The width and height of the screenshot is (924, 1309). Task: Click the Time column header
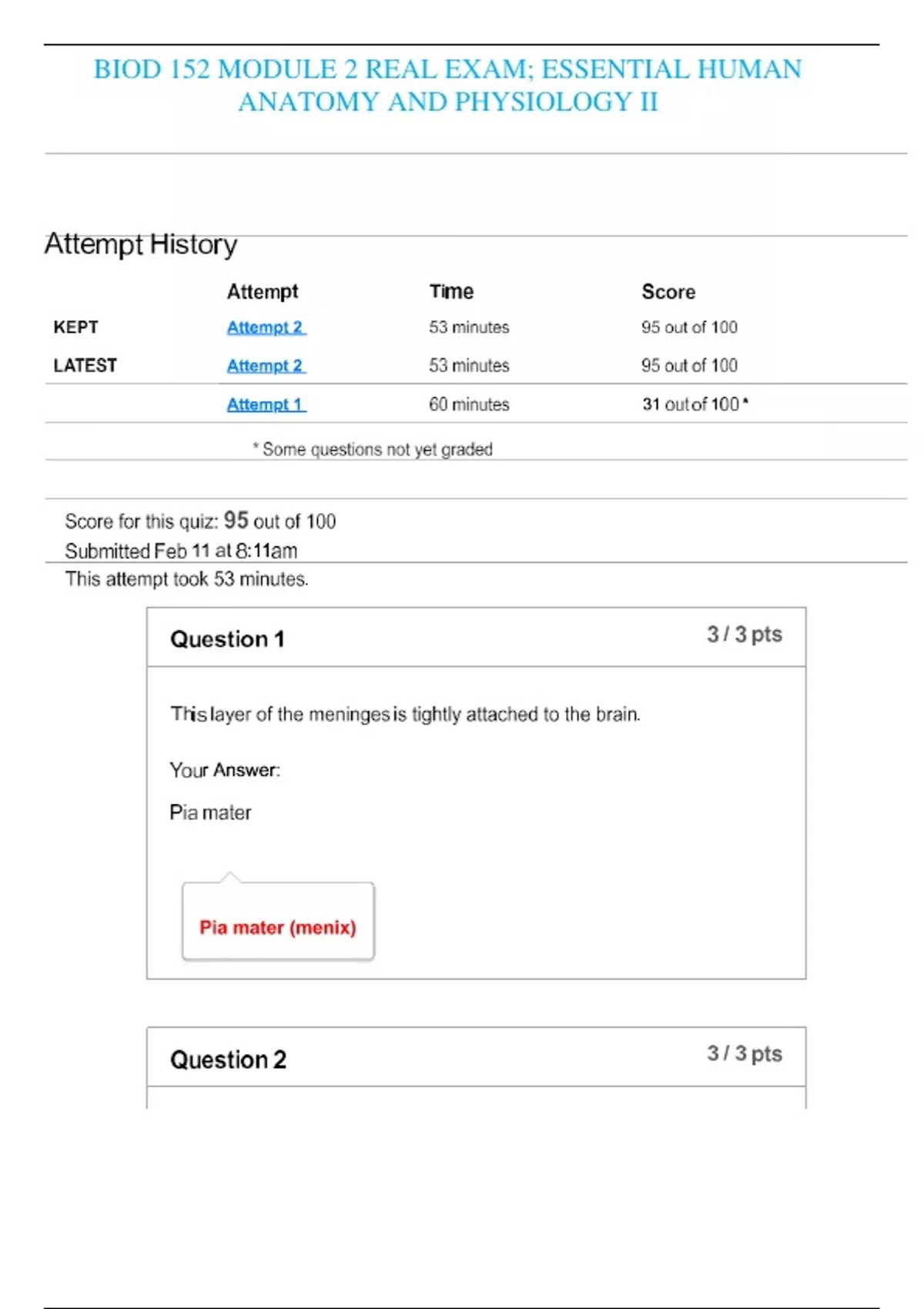(451, 292)
